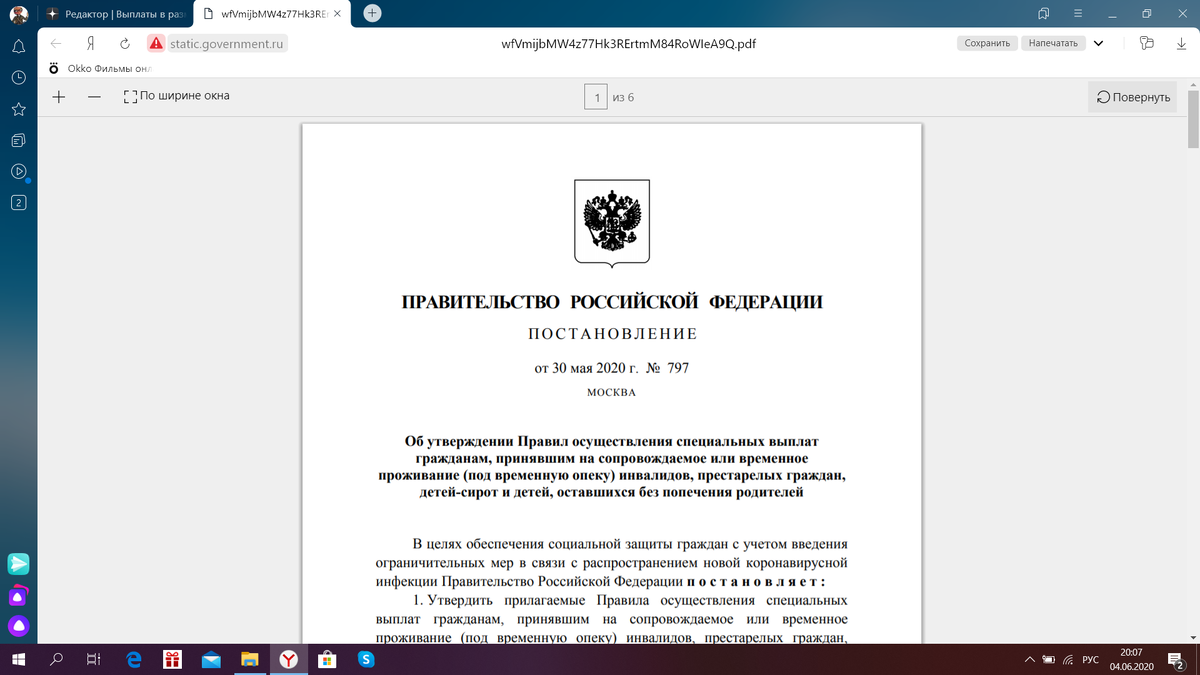The width and height of the screenshot is (1200, 675).
Task: Open the passwords and cards key icon
Action: (1147, 43)
